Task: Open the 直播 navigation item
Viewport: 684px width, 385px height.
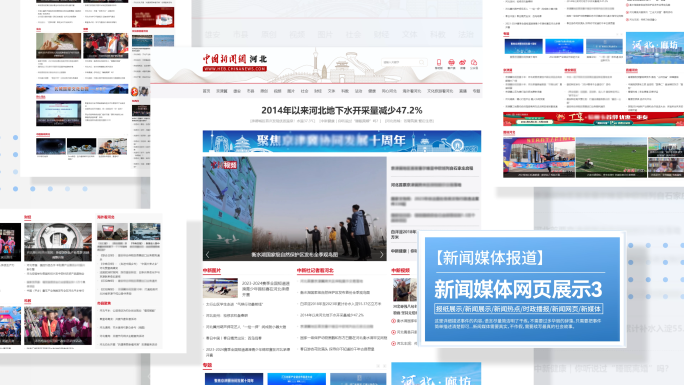Action: (x=463, y=91)
